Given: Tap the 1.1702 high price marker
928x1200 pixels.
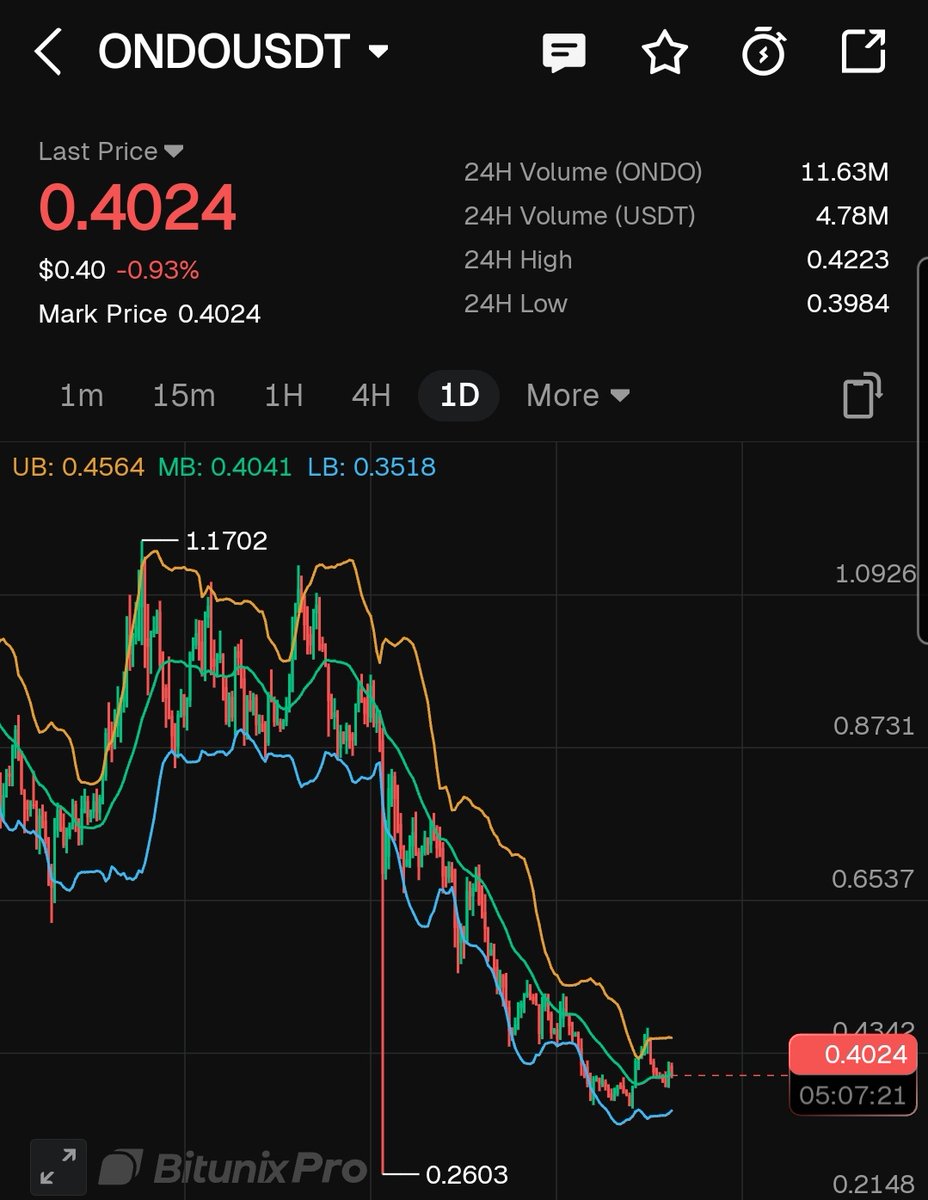Looking at the screenshot, I should (x=226, y=541).
